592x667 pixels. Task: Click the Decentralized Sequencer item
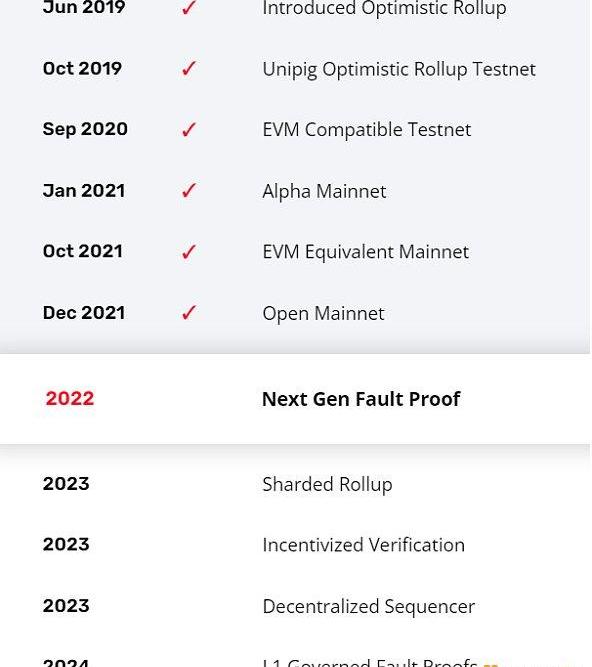[369, 607]
